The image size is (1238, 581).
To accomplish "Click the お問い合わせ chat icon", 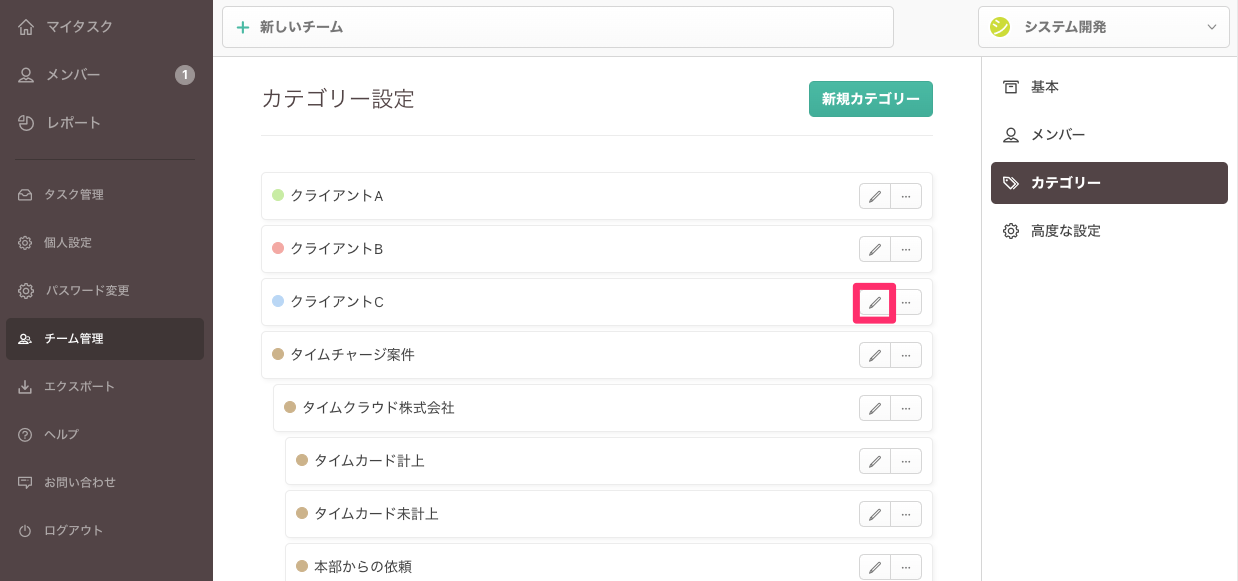I will [26, 483].
